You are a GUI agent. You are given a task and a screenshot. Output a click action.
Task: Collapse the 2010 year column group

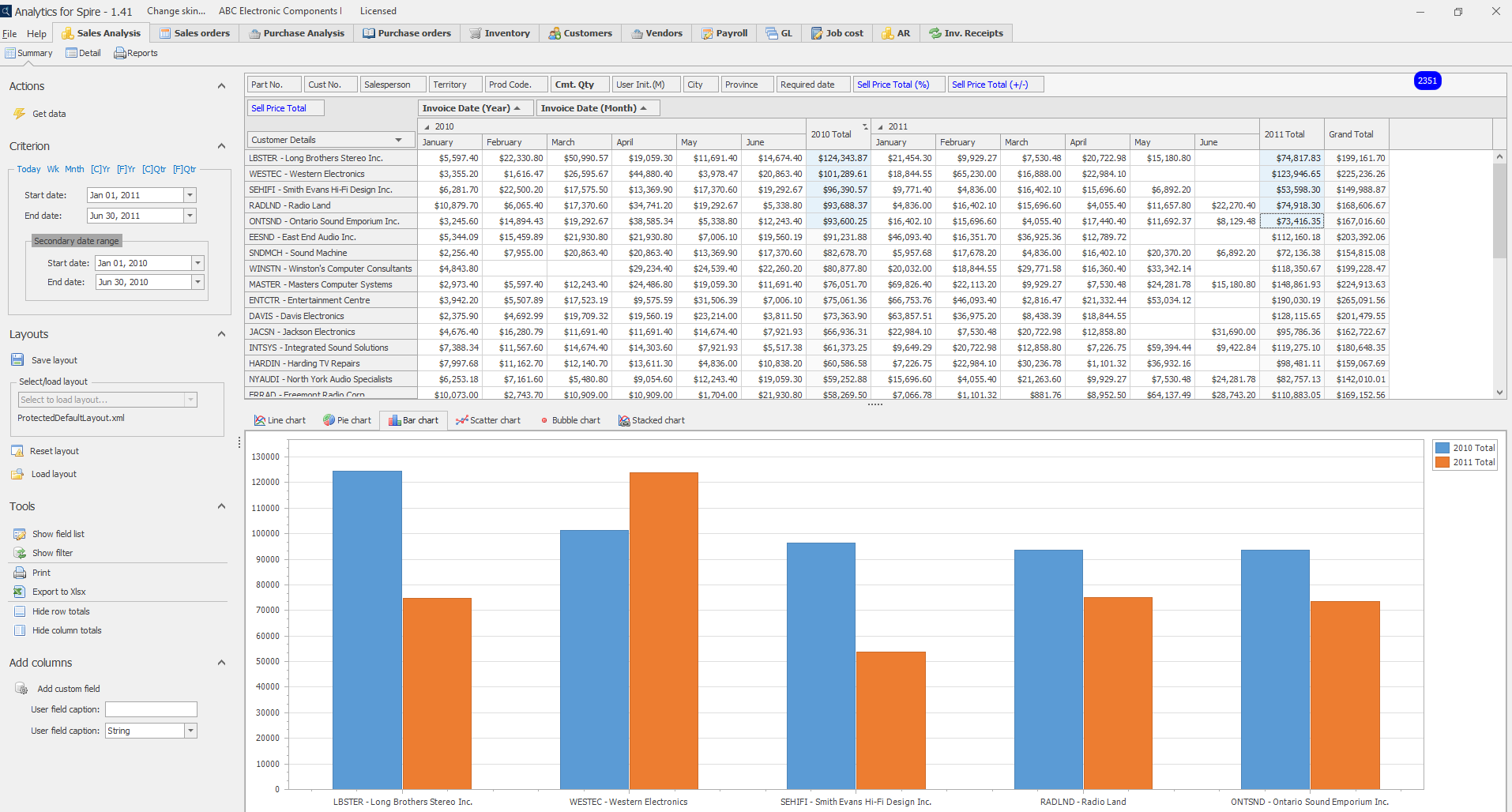427,126
